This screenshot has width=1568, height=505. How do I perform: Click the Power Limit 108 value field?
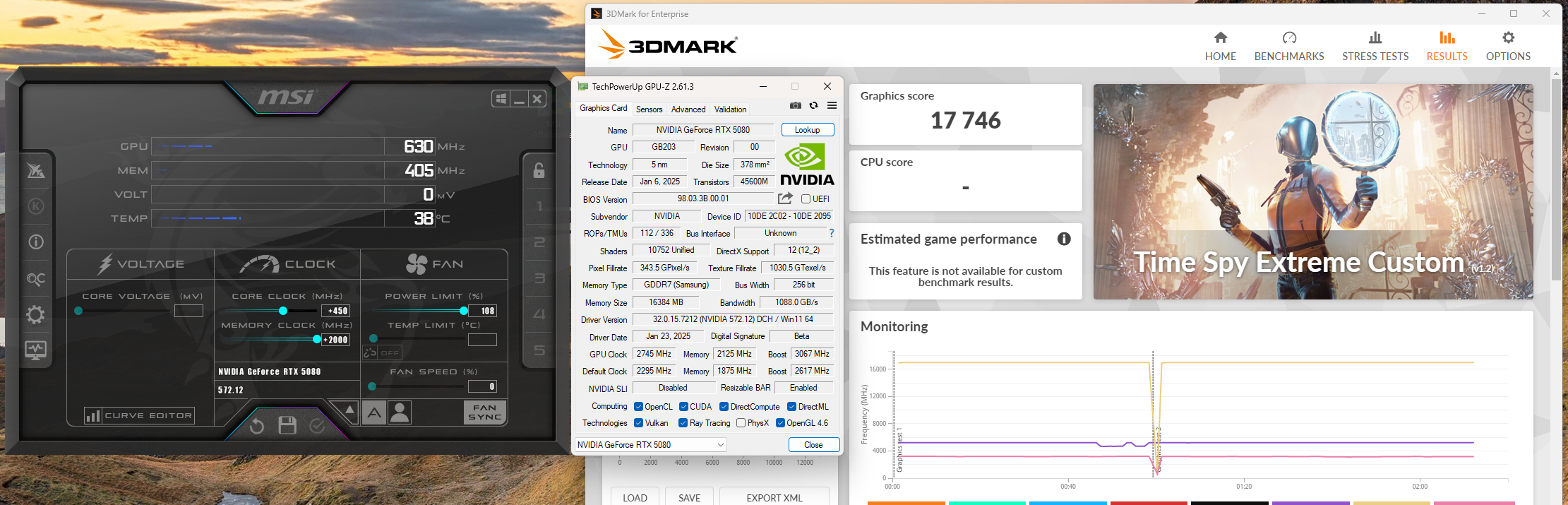click(483, 311)
